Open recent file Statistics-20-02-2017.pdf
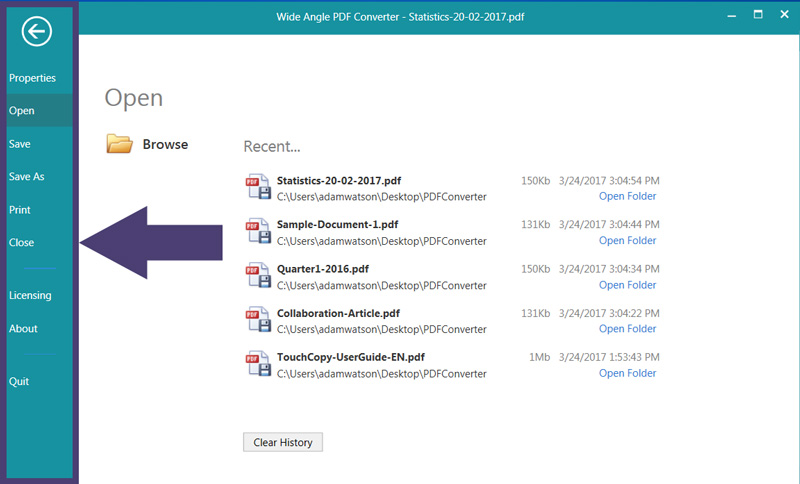The image size is (800, 484). pos(339,181)
